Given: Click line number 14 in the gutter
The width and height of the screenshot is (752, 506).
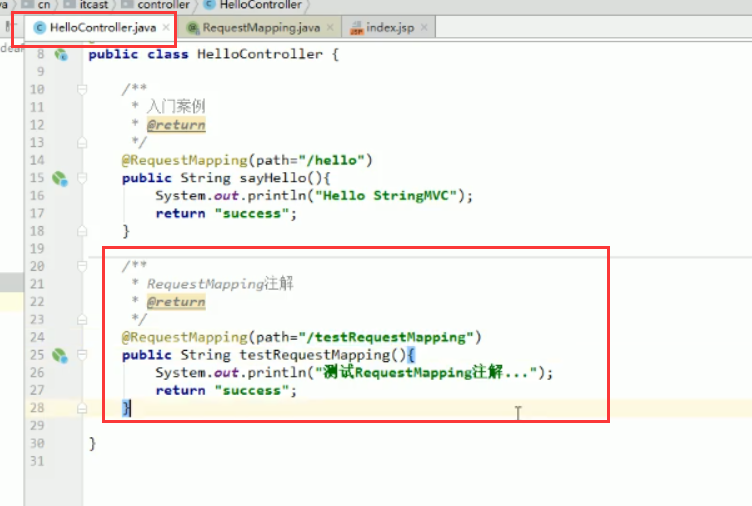Looking at the screenshot, I should [37, 160].
